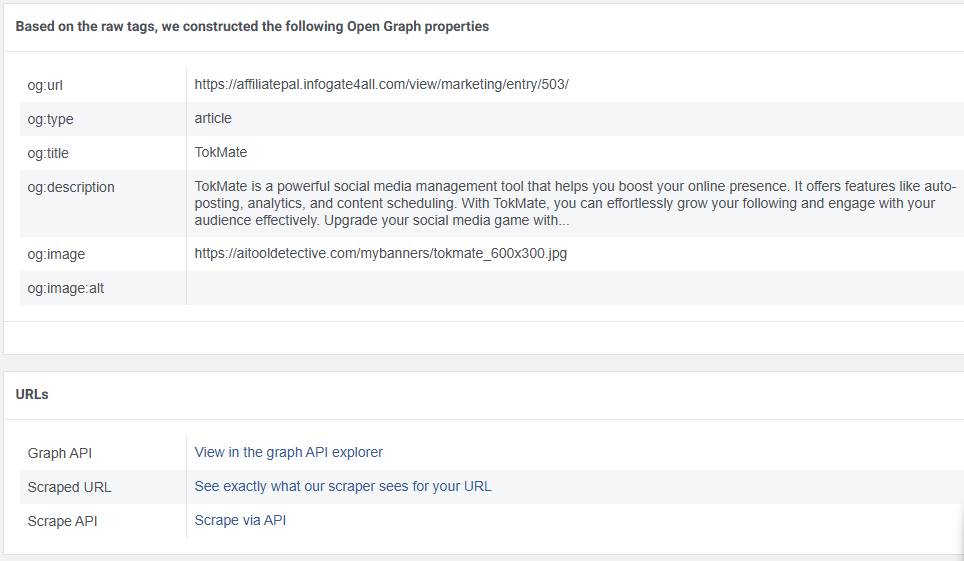Screen dimensions: 964x561
Task: Click the og:image:alt property label
Action: [65, 288]
